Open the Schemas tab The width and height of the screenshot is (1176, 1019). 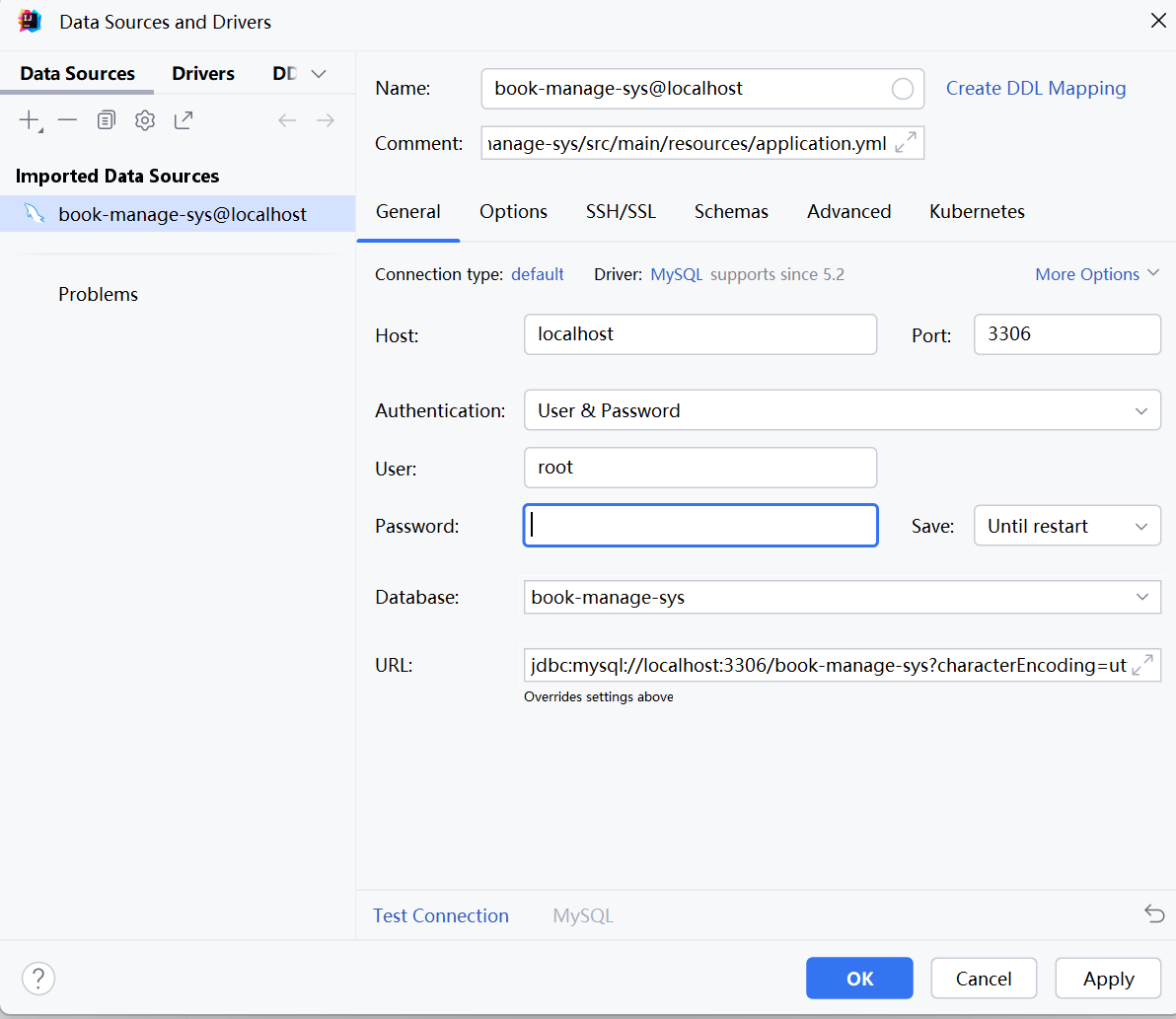tap(731, 211)
